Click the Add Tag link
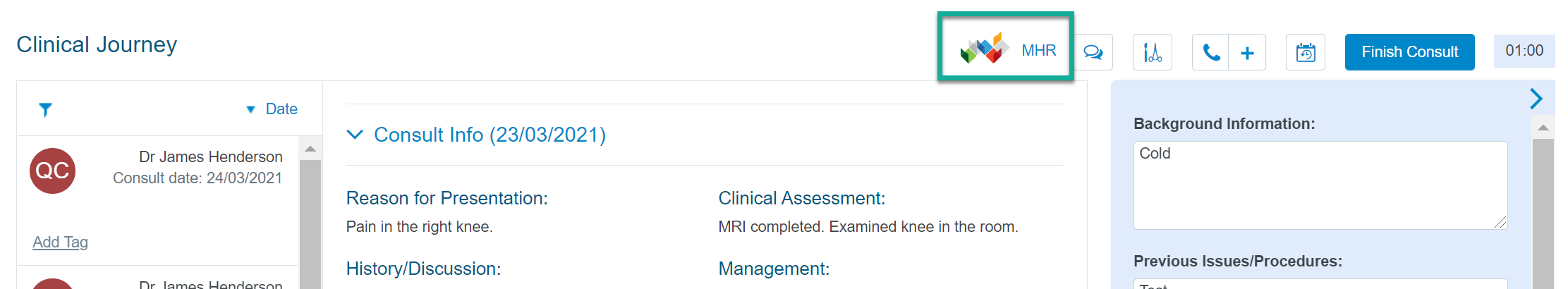The width and height of the screenshot is (1568, 289). (60, 242)
